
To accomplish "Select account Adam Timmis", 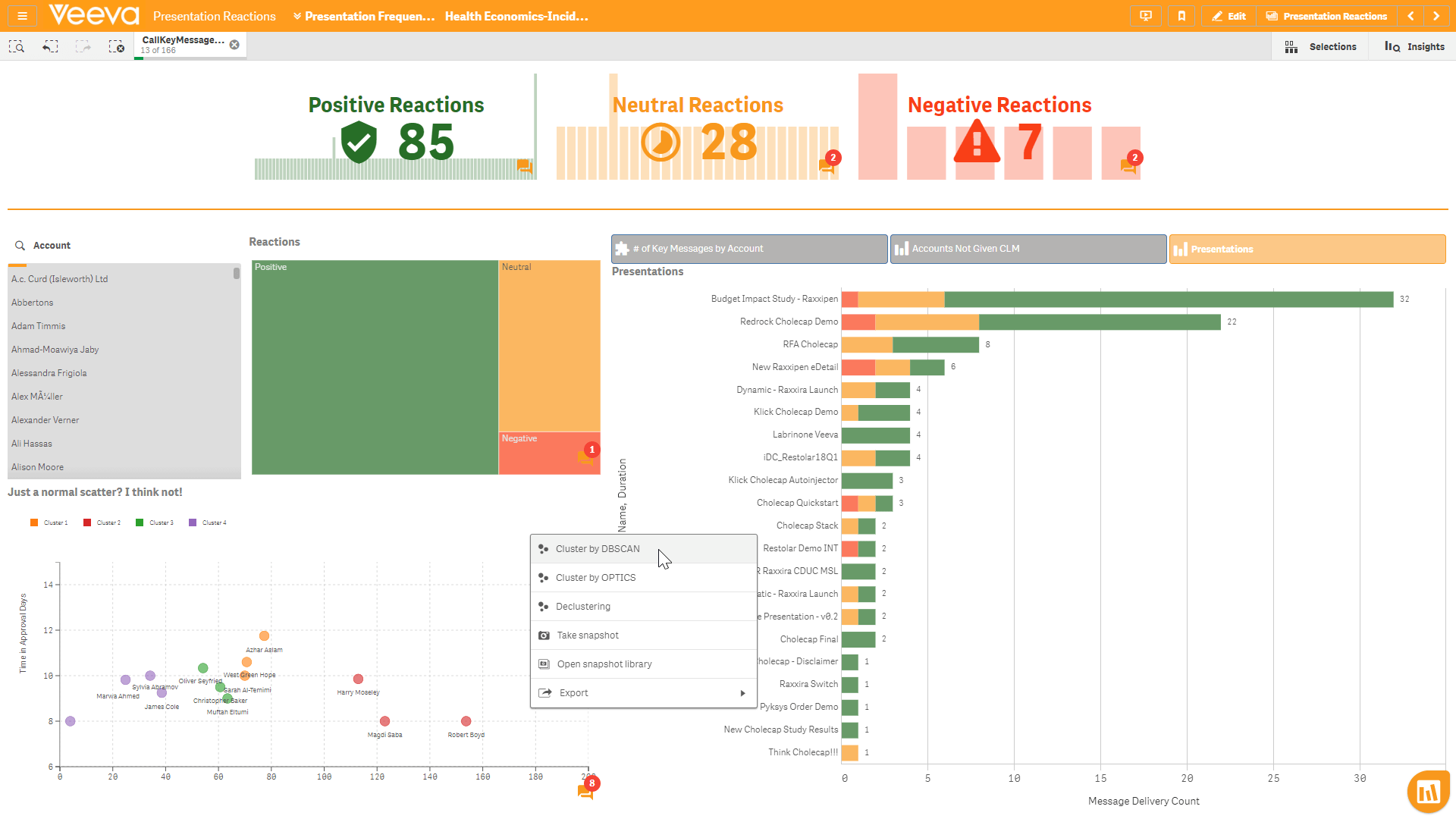I will point(121,326).
